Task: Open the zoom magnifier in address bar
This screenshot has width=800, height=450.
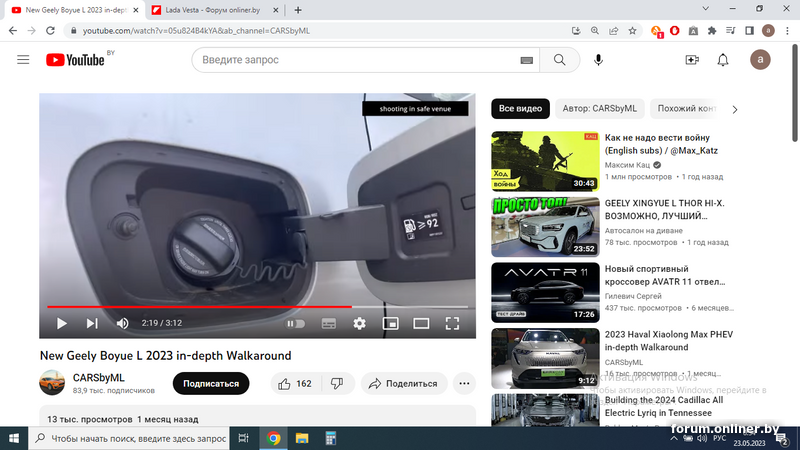Action: click(x=595, y=31)
